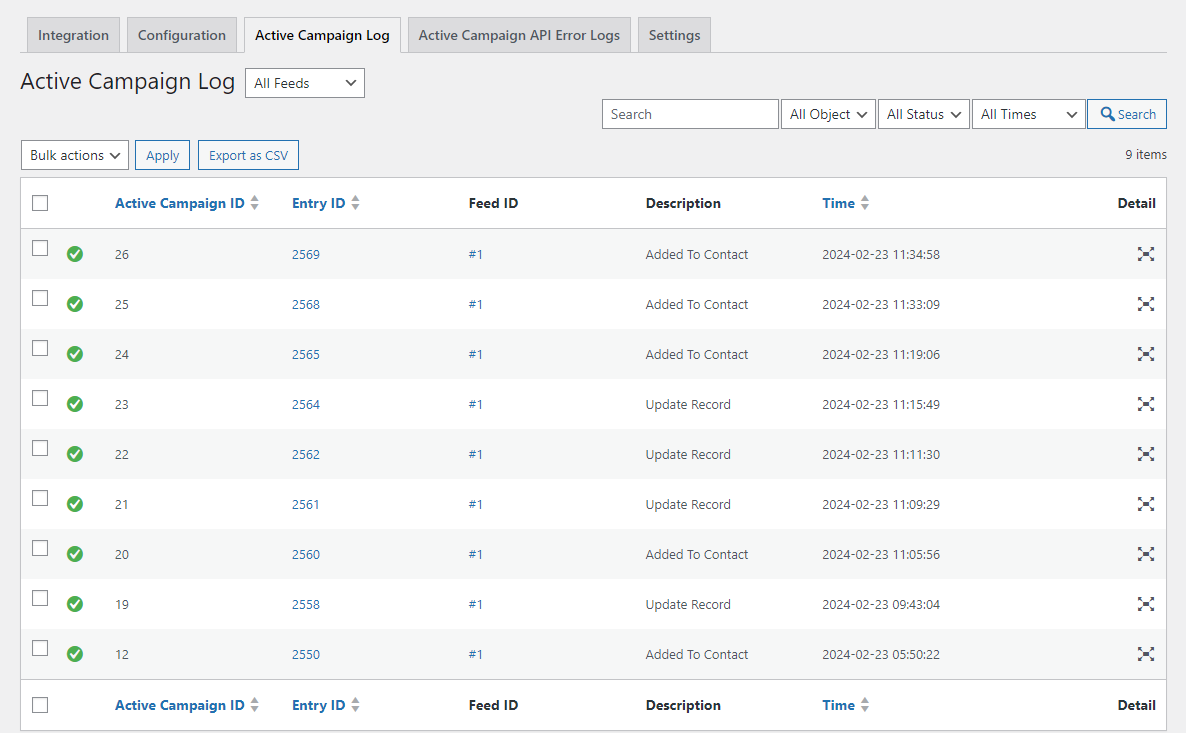Open the All Feeds dropdown
This screenshot has height=733, width=1186.
coord(305,83)
